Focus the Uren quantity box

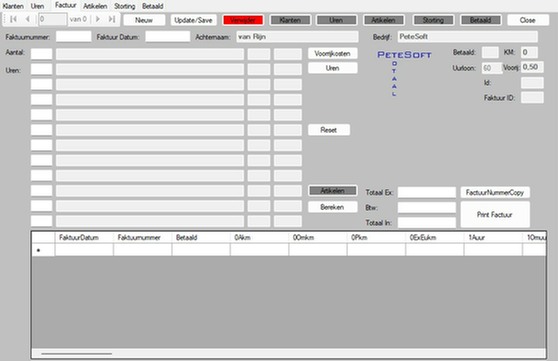[x=41, y=69]
